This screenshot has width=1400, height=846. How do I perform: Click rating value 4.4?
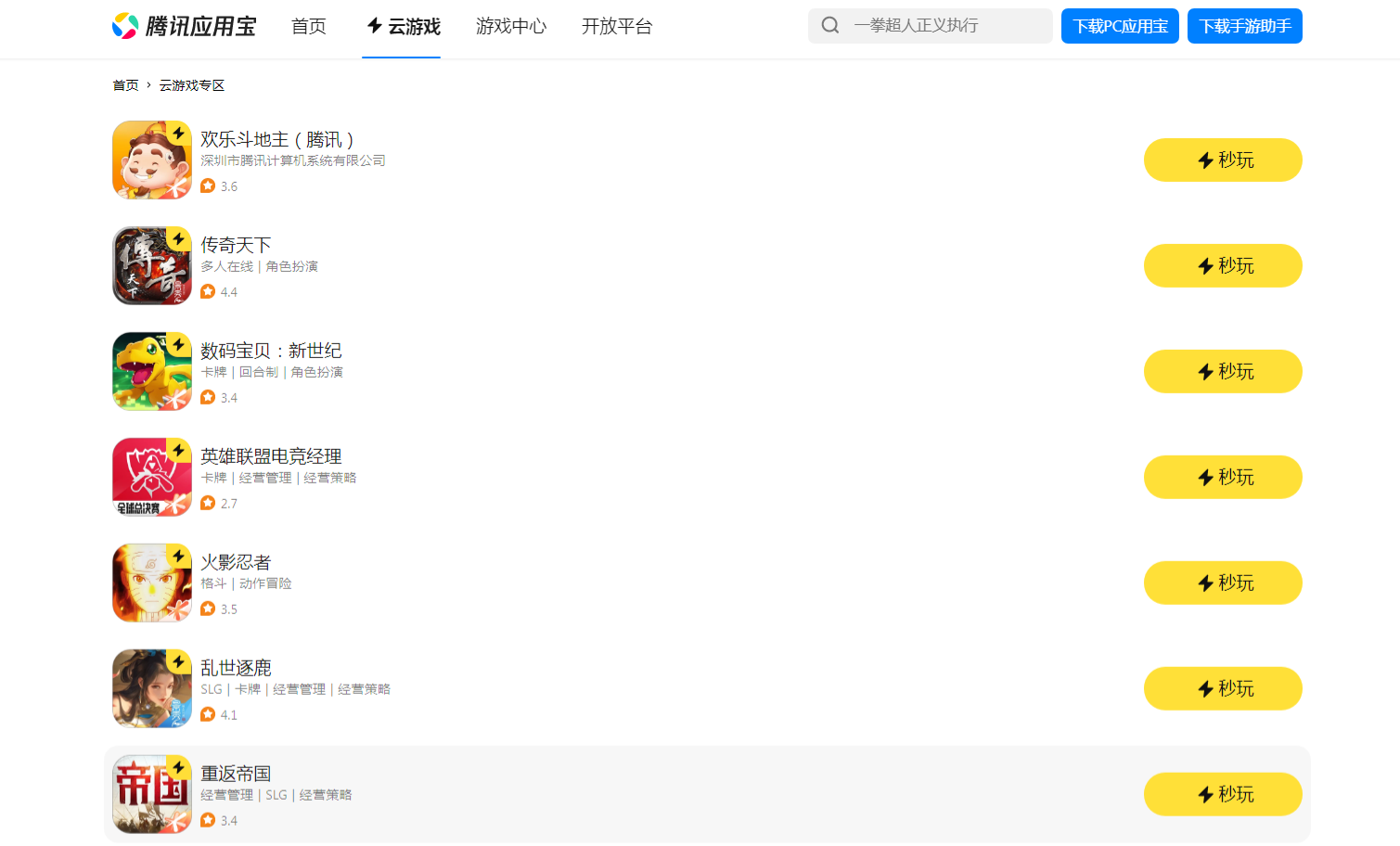coord(229,292)
